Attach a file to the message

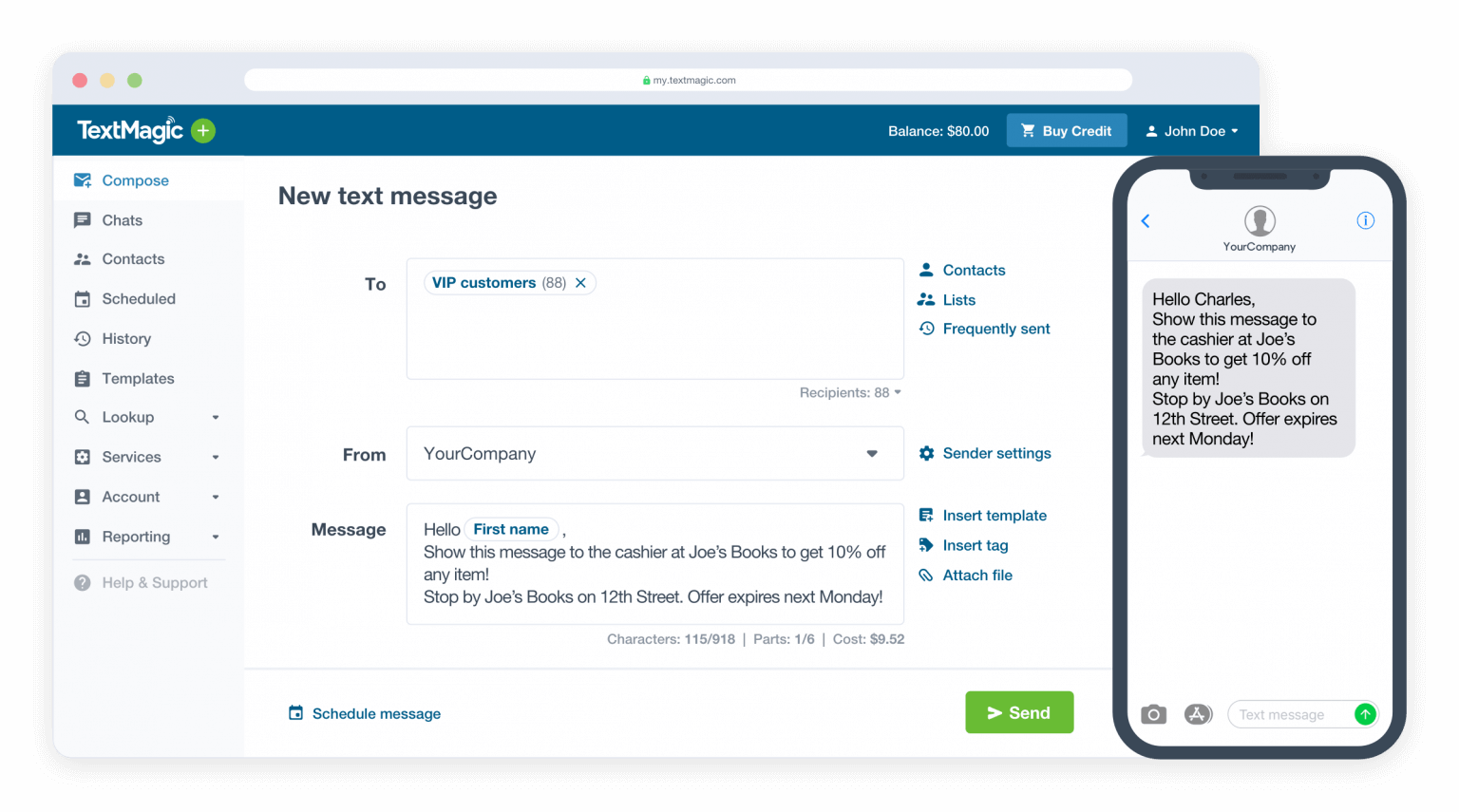pyautogui.click(x=976, y=575)
